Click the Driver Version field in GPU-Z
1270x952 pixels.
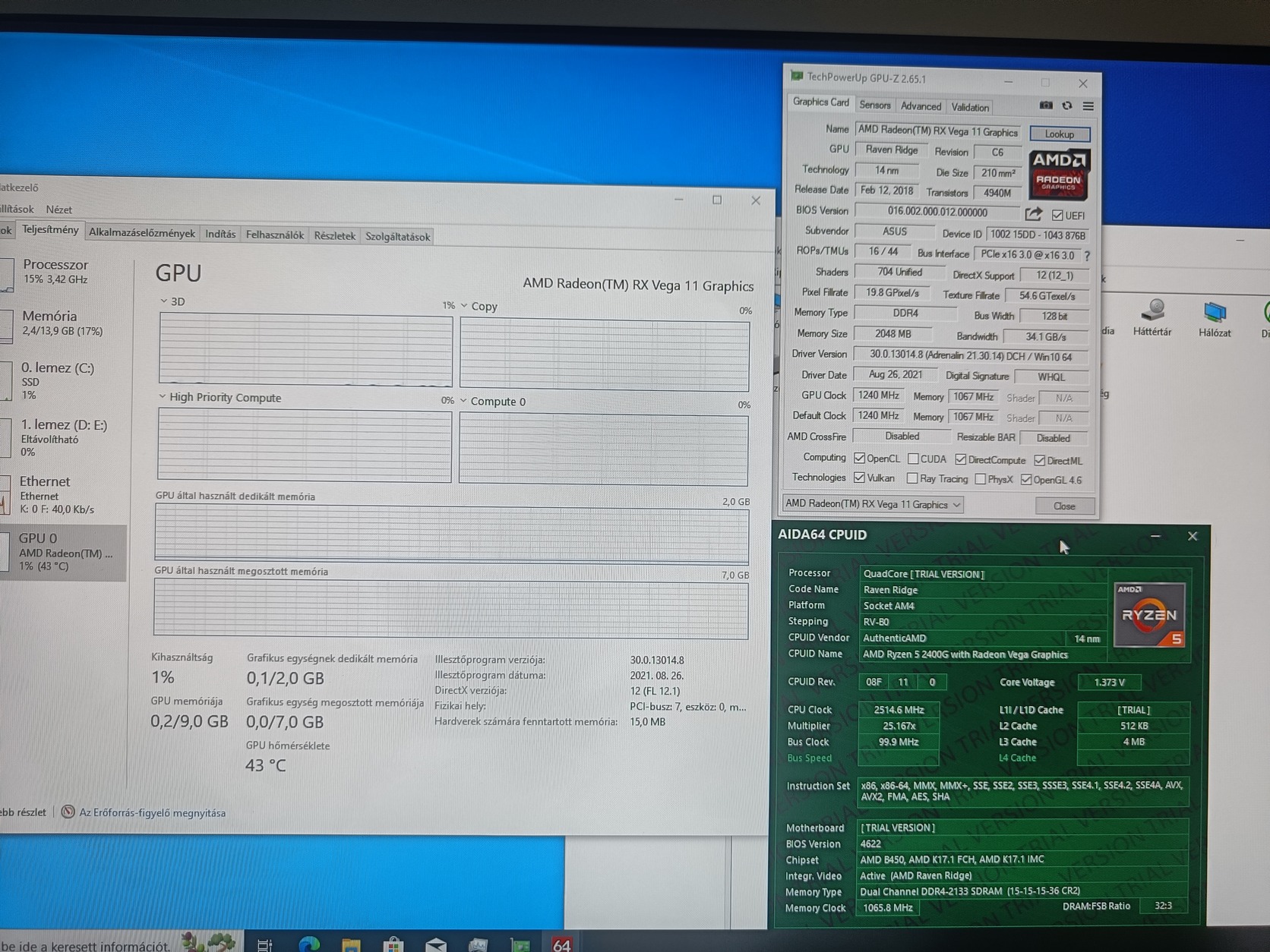[x=971, y=355]
